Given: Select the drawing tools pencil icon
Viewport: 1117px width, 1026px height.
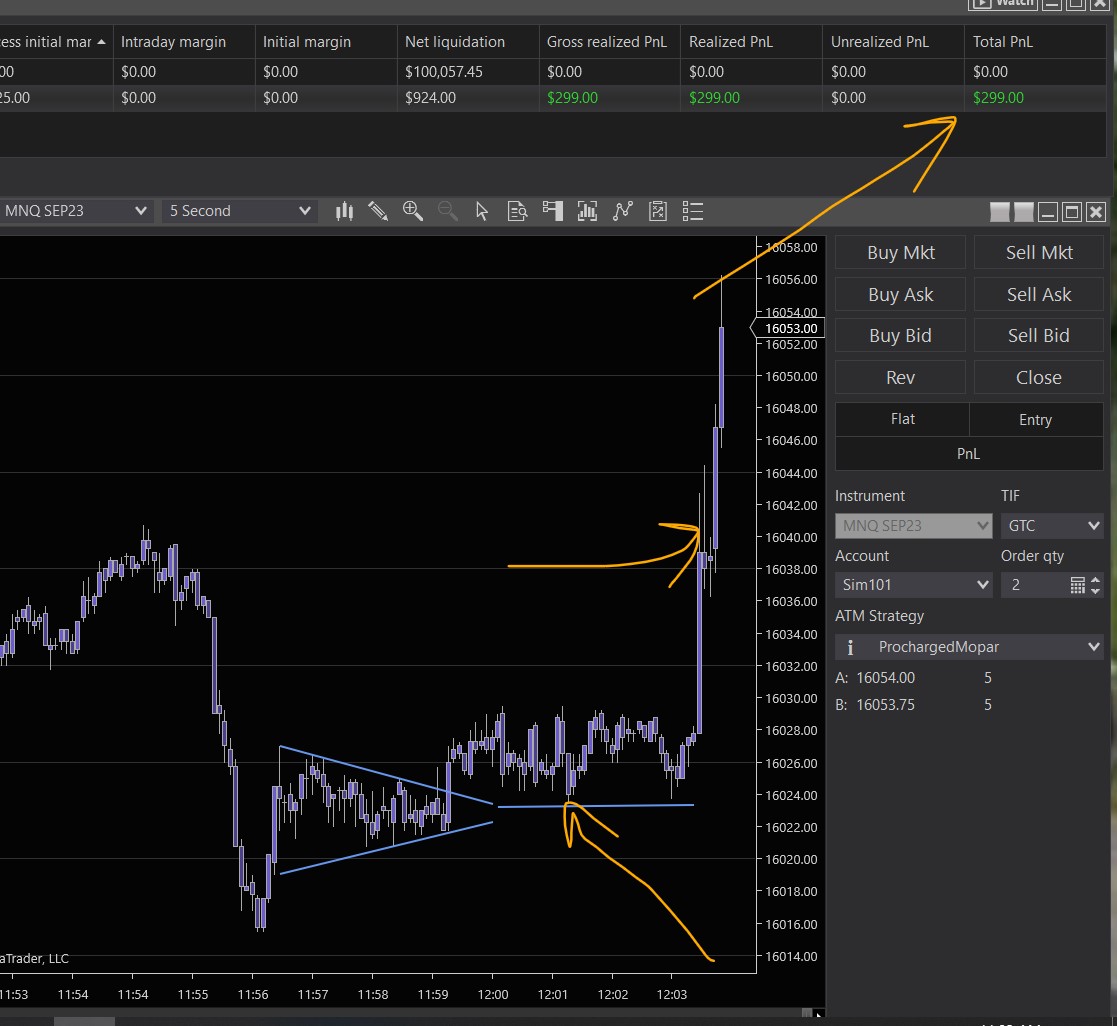Looking at the screenshot, I should pos(378,211).
